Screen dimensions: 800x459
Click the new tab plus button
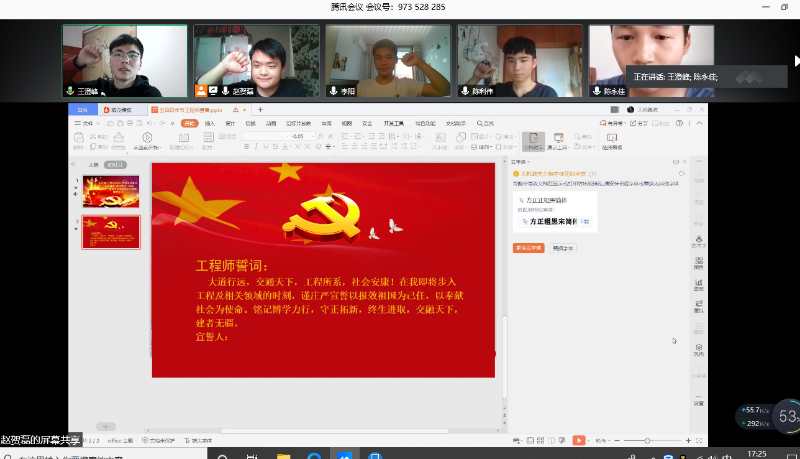(260, 109)
